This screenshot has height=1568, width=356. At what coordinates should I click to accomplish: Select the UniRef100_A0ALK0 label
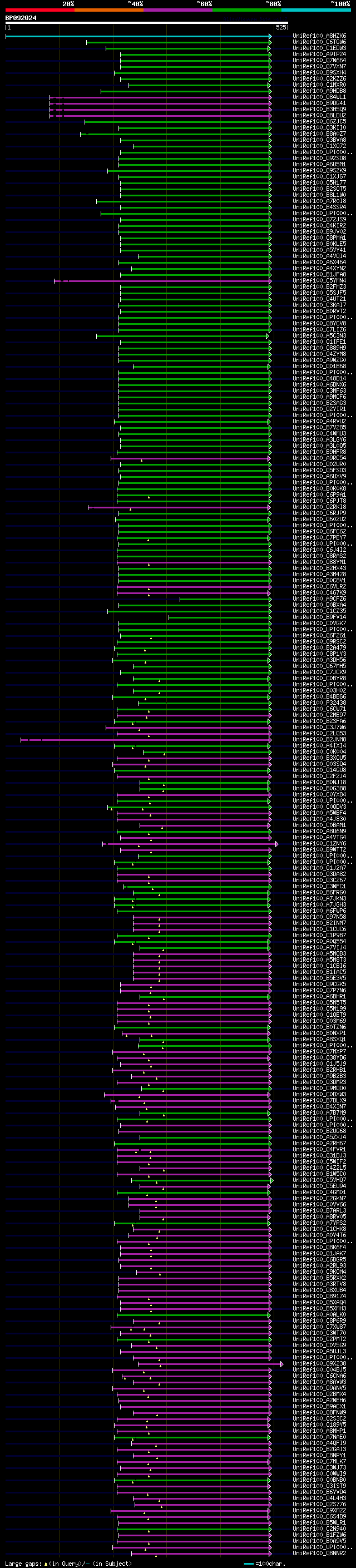tap(319, 1315)
